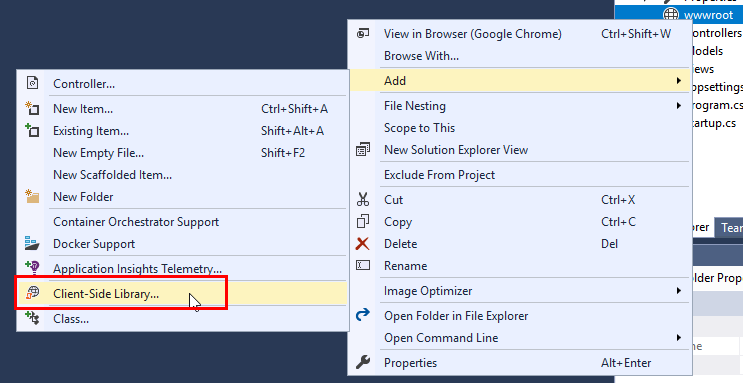Click the Existing Item plus icon
The image size is (743, 383).
click(x=32, y=130)
